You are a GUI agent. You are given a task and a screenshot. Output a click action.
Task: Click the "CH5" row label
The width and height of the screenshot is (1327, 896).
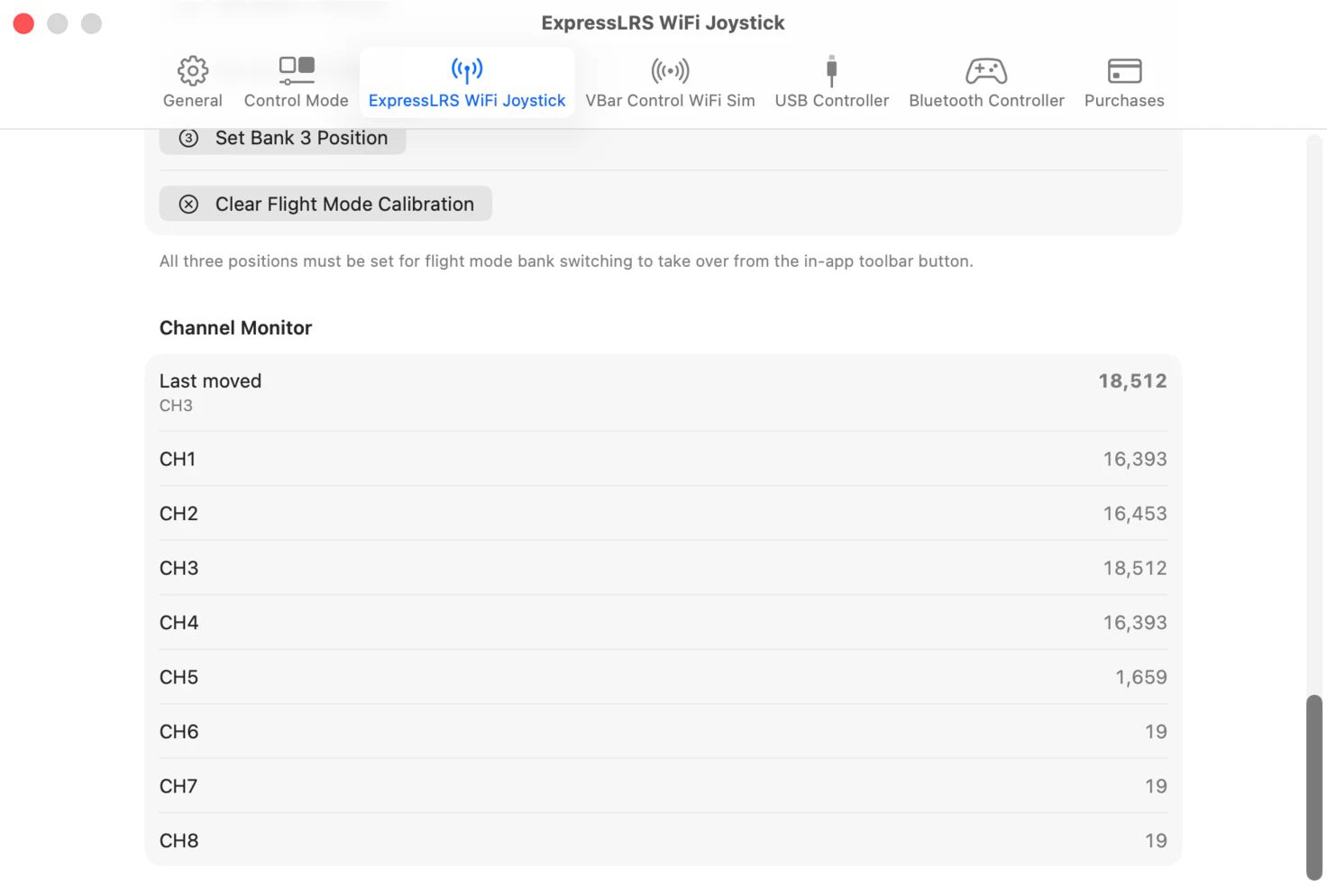click(x=178, y=677)
